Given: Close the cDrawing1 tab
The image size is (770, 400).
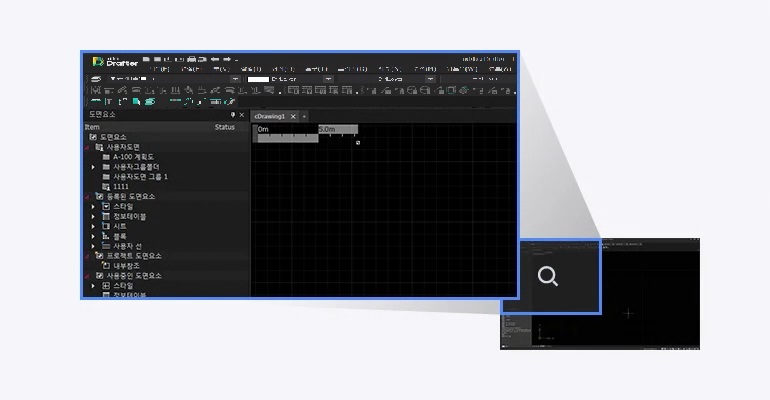Looking at the screenshot, I should click(293, 116).
